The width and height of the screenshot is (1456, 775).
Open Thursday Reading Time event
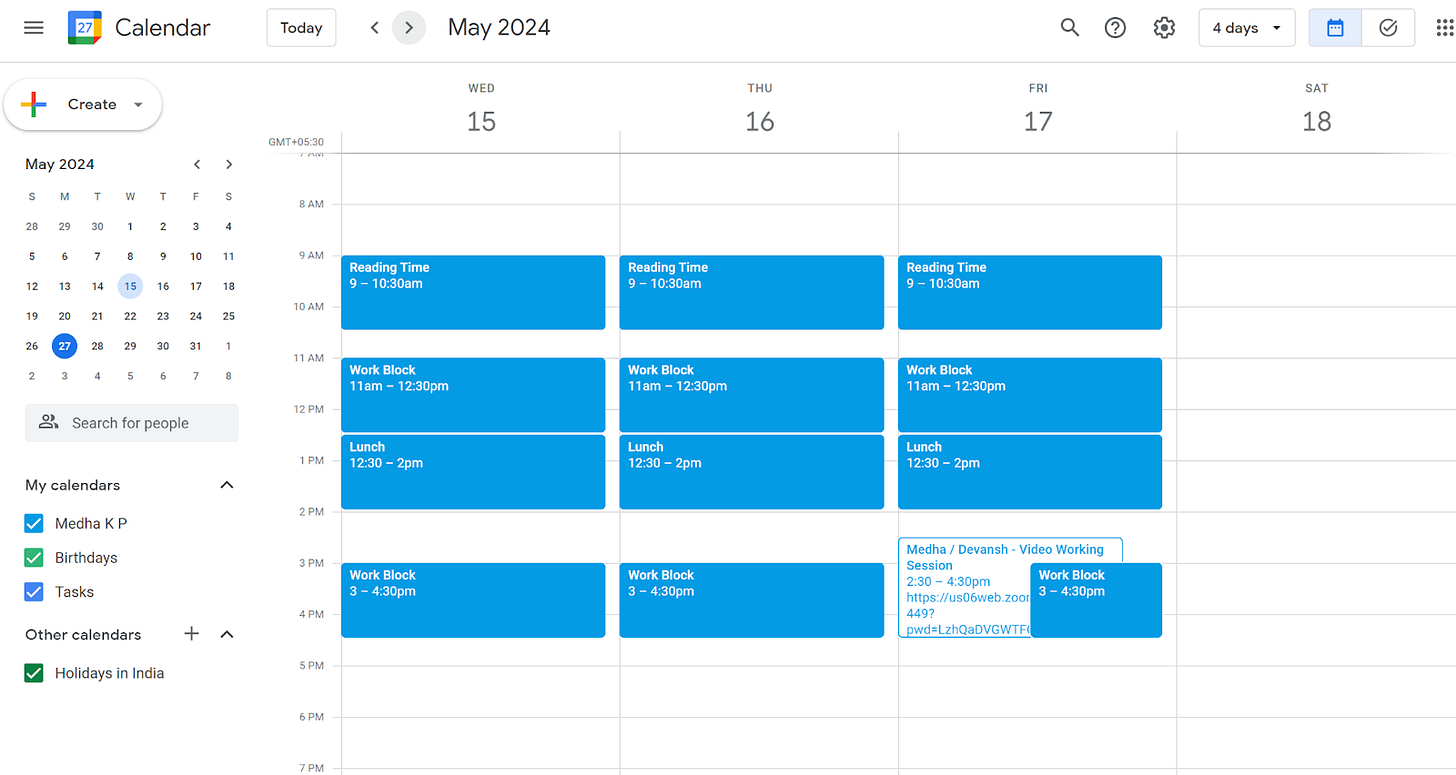click(752, 292)
